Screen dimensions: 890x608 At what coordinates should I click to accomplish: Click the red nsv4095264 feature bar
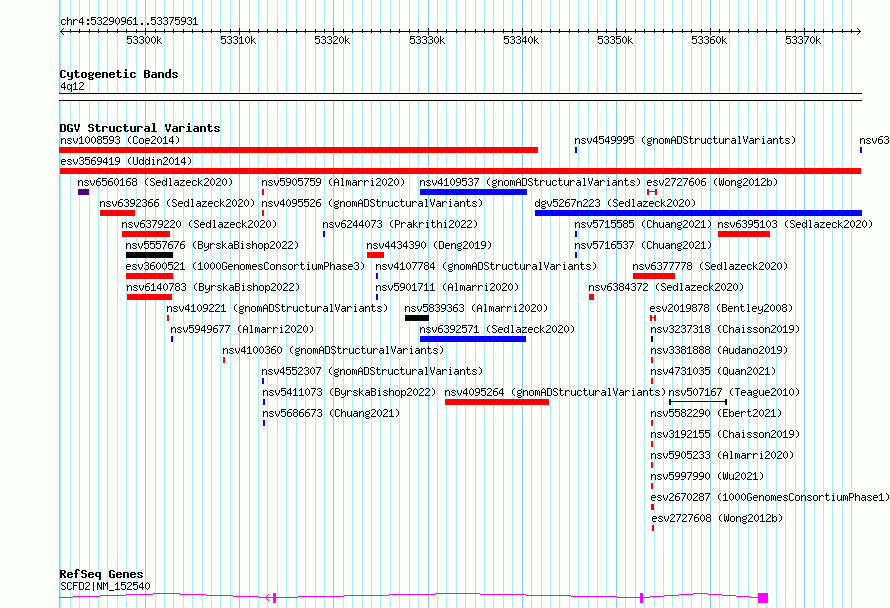click(497, 402)
